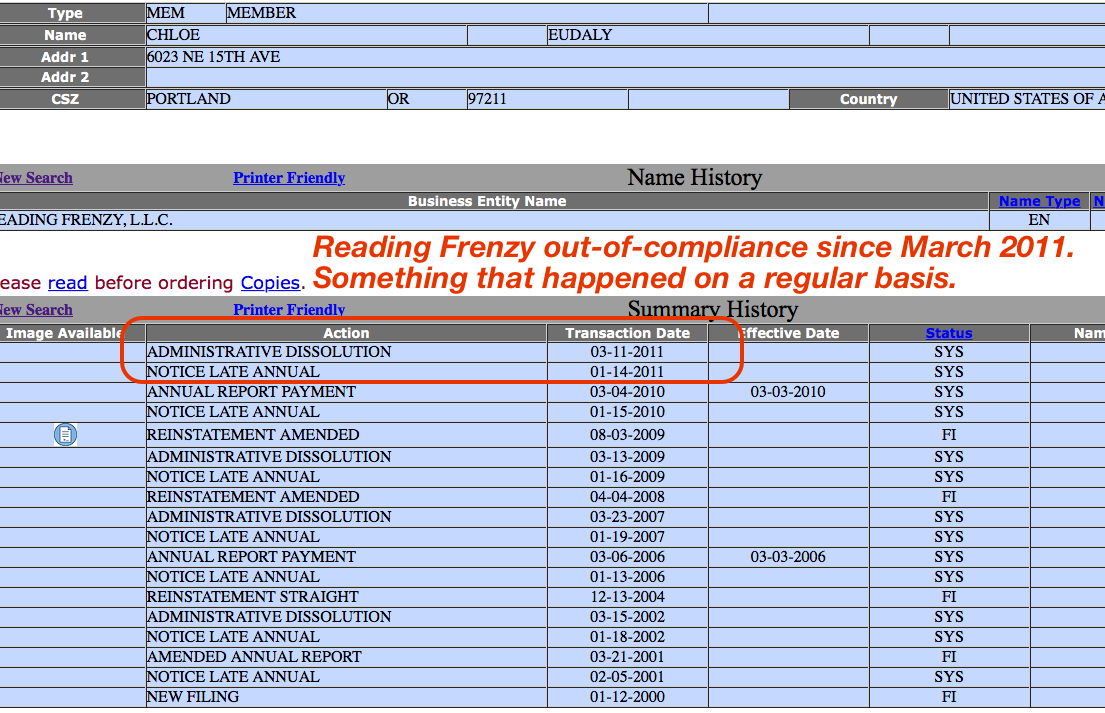Click the Transaction Date column header

click(x=627, y=333)
